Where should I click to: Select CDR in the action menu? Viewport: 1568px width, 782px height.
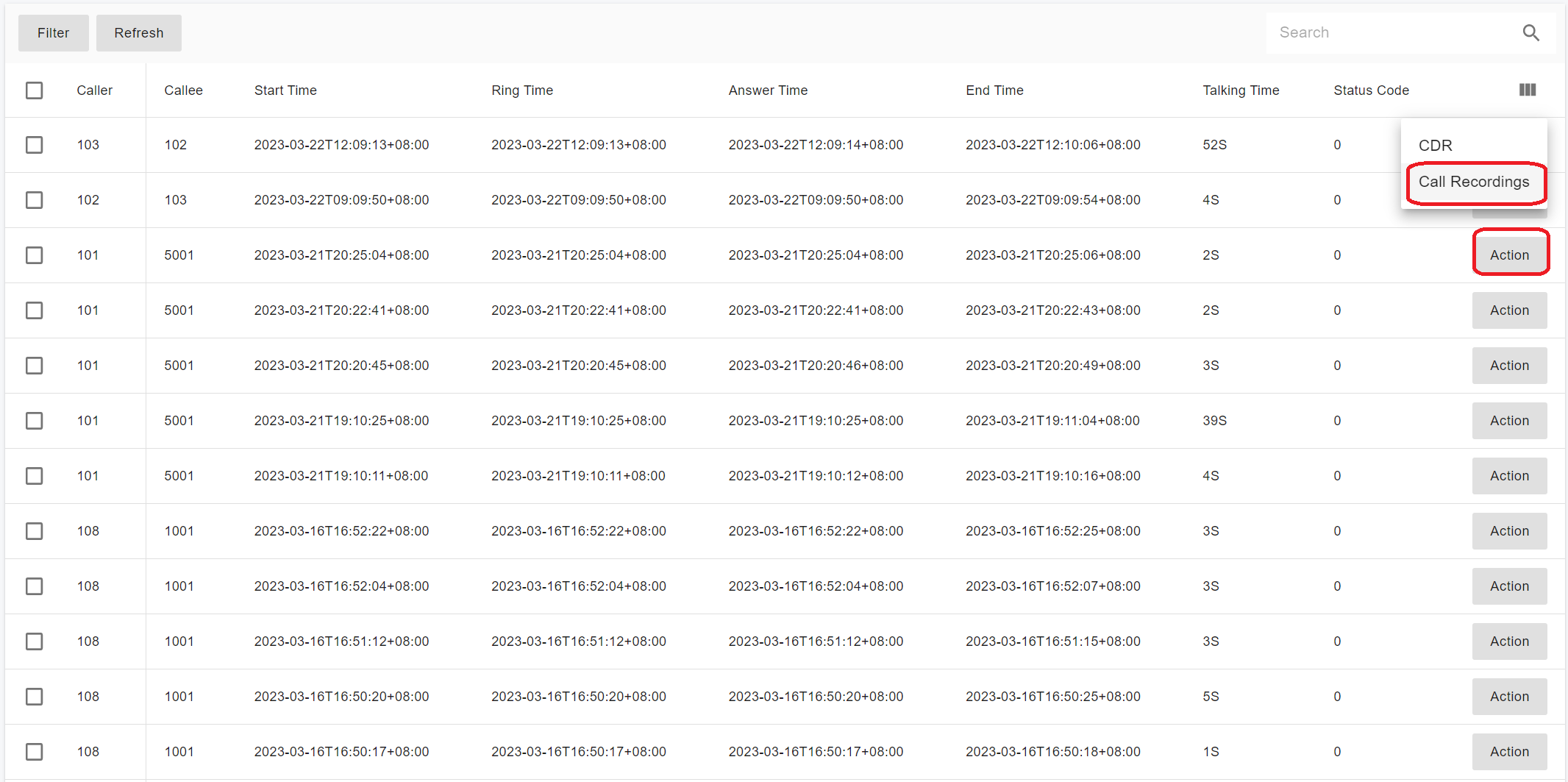[x=1435, y=146]
